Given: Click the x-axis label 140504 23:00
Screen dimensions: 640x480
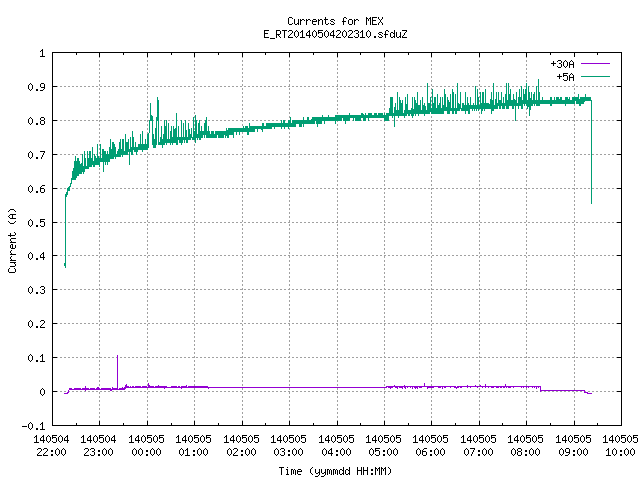Looking at the screenshot, I should point(98,446).
